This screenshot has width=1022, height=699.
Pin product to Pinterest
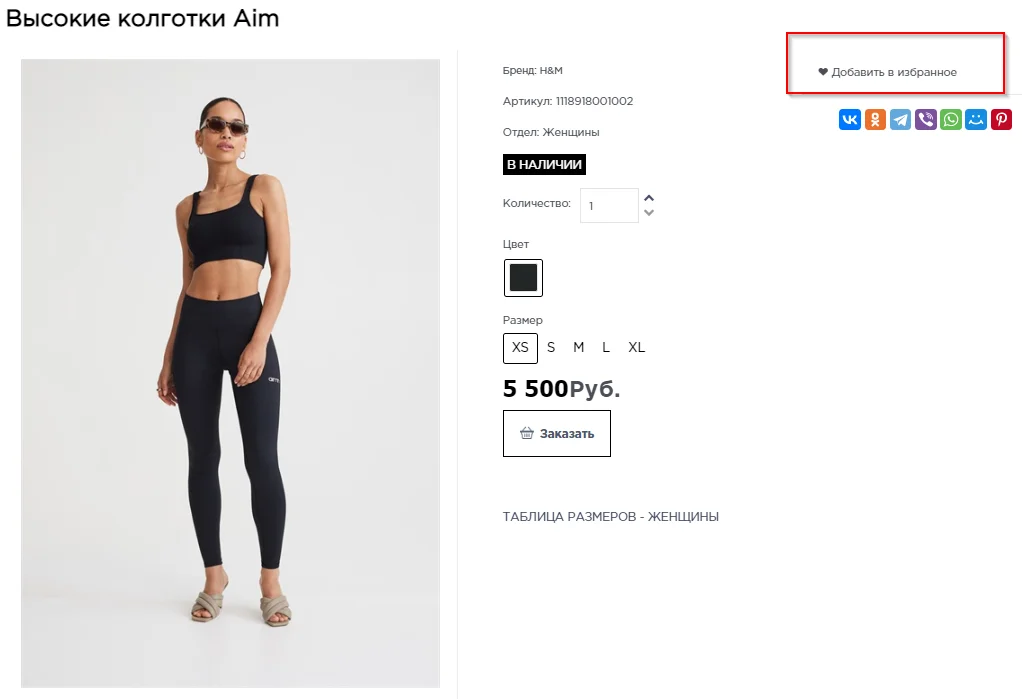coord(1001,120)
